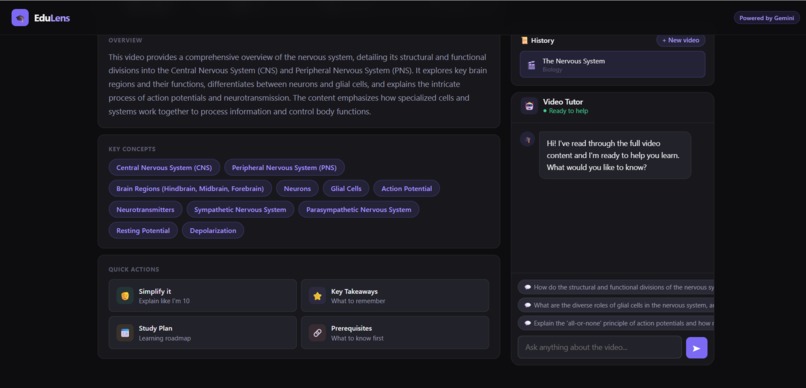Click the Study Plan calendar icon
This screenshot has width=806, height=388.
coord(125,332)
